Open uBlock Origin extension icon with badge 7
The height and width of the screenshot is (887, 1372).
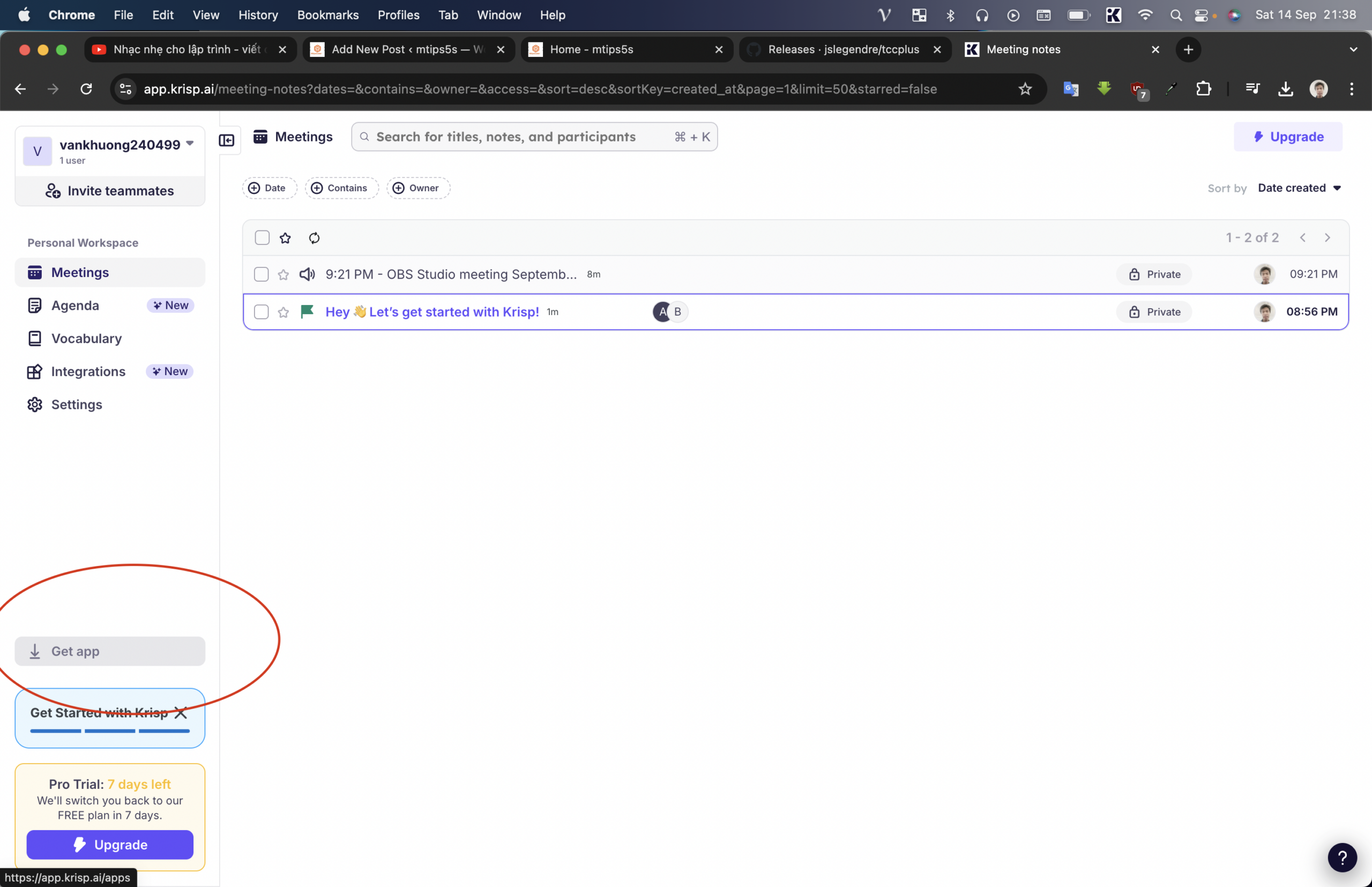tap(1139, 90)
